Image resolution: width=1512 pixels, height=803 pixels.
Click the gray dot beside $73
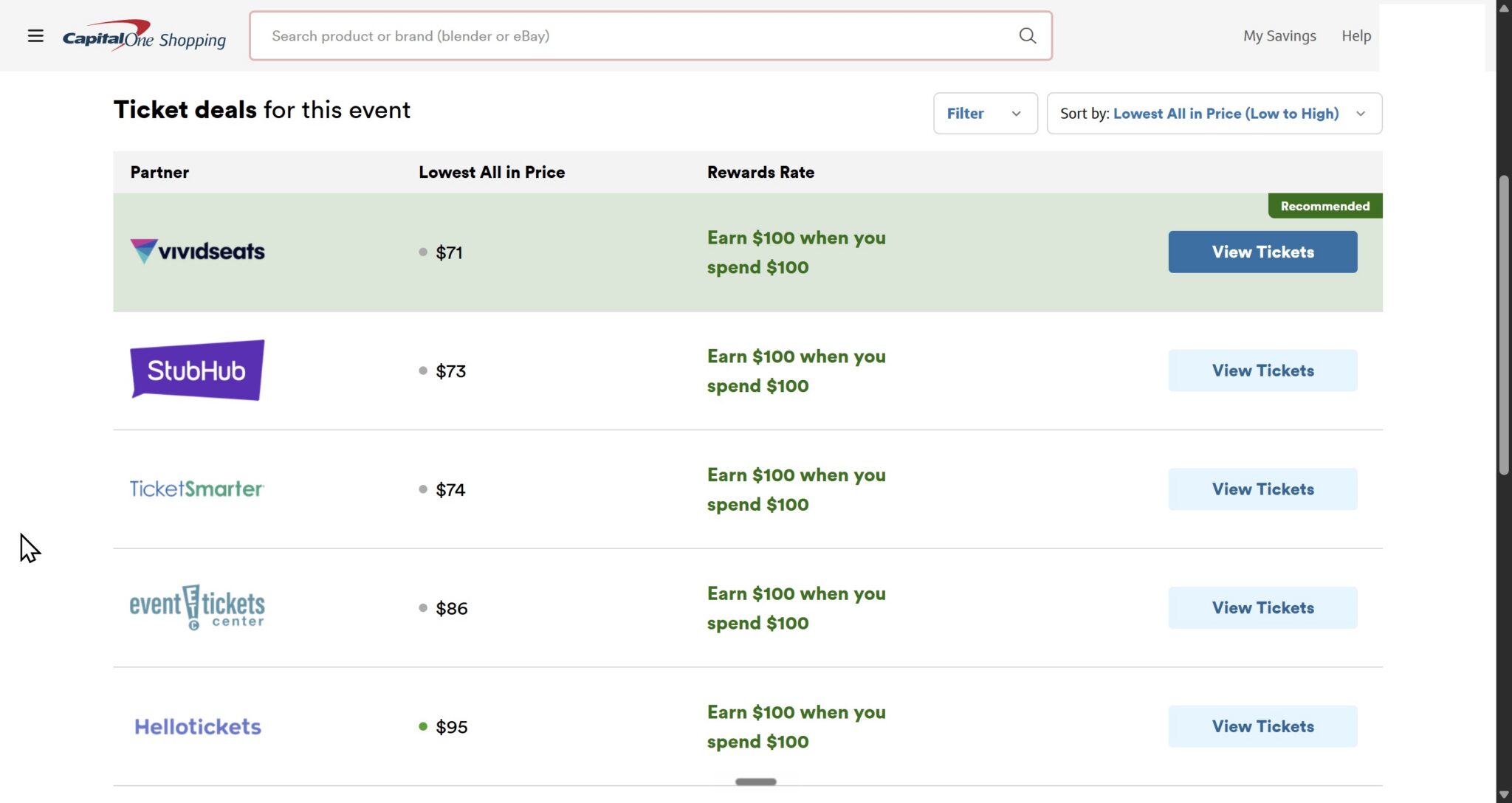coord(423,371)
